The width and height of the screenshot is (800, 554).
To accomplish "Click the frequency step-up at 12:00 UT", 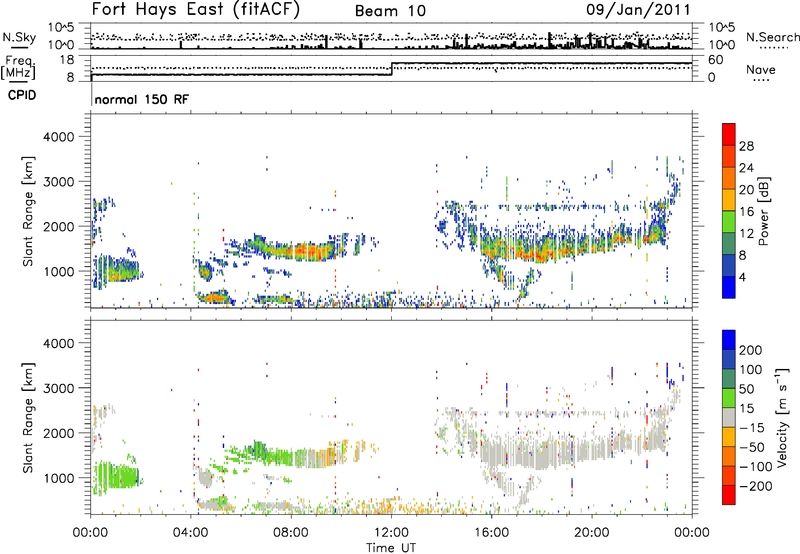I will (x=392, y=69).
